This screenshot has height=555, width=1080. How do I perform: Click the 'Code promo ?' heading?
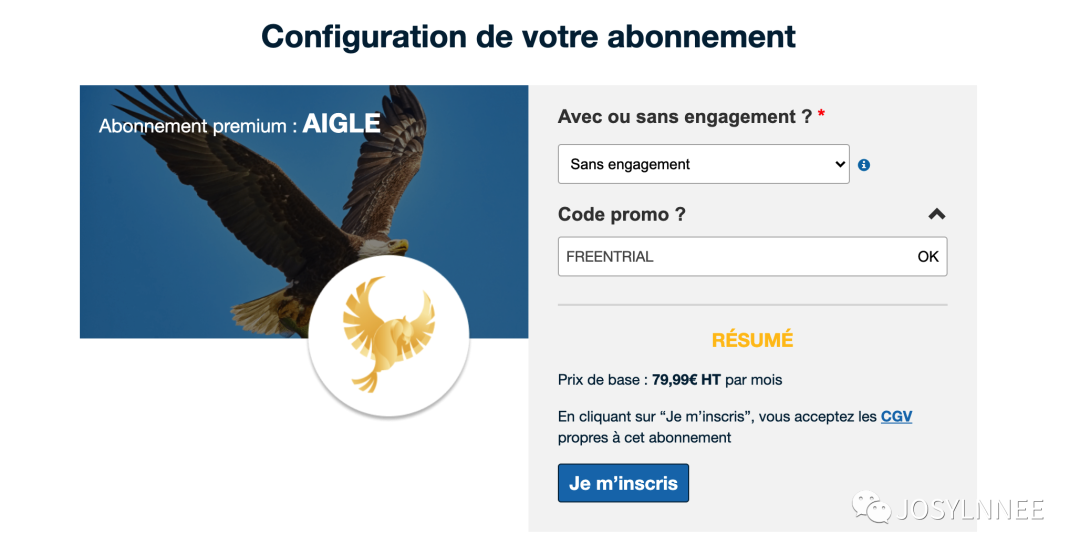[x=622, y=214]
